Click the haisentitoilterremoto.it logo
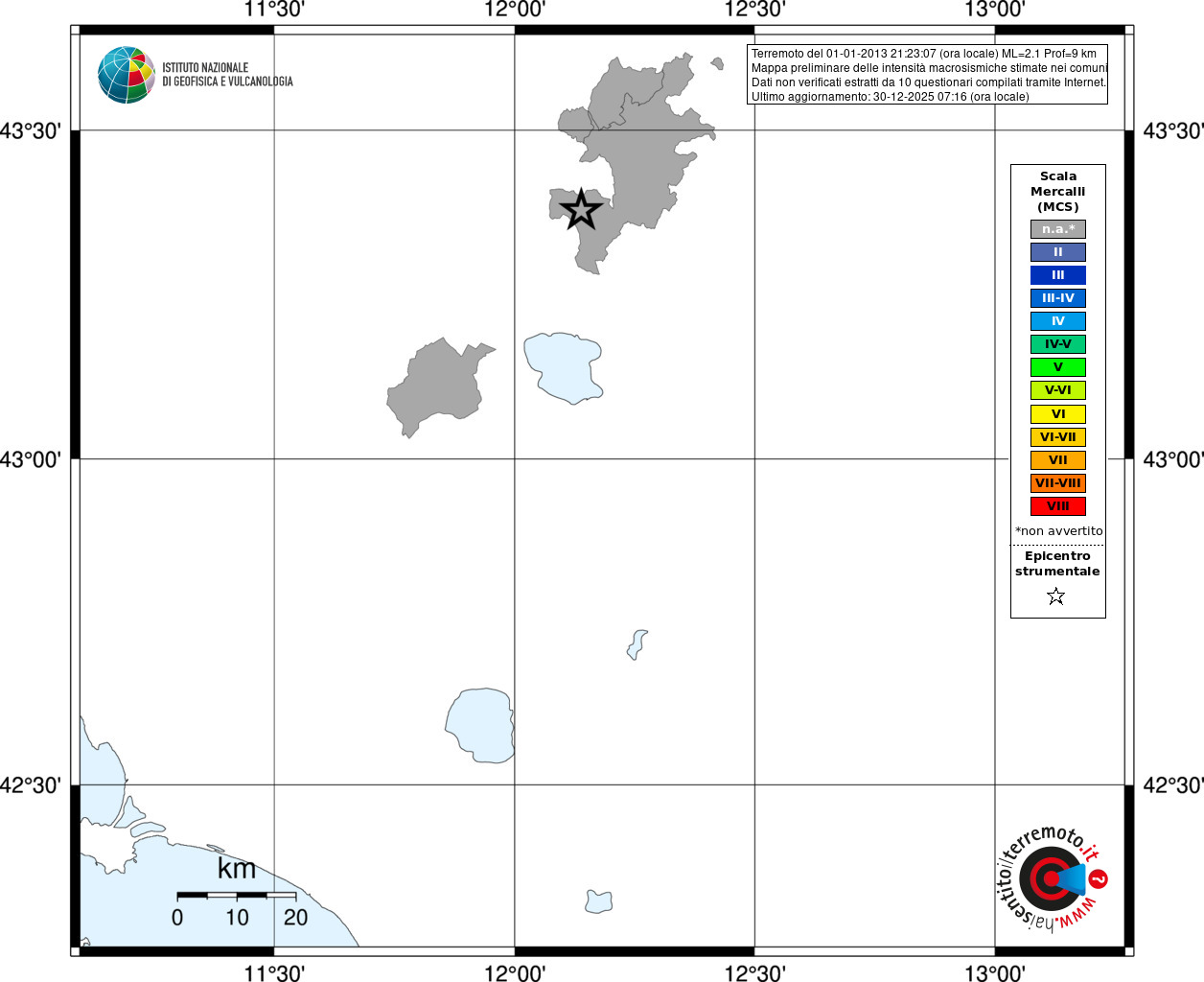 coord(1052,878)
